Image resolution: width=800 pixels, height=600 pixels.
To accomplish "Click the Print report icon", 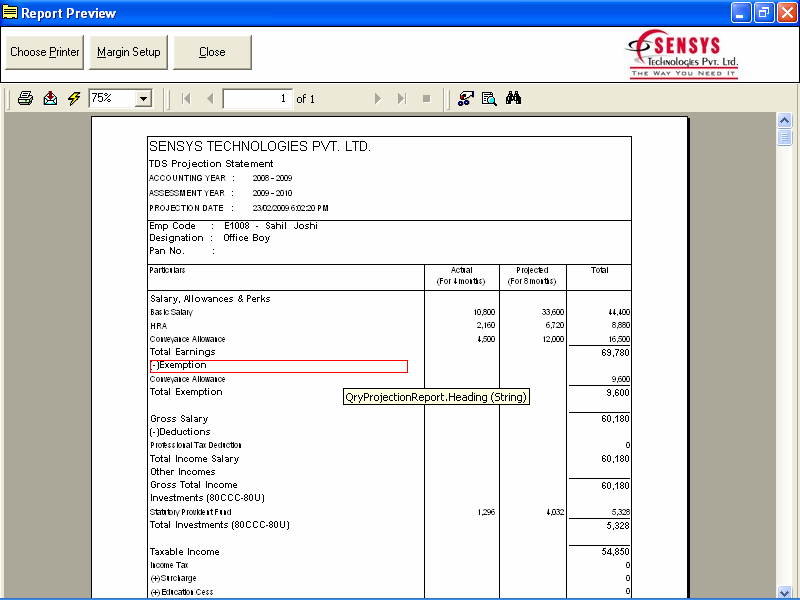I will click(x=25, y=98).
